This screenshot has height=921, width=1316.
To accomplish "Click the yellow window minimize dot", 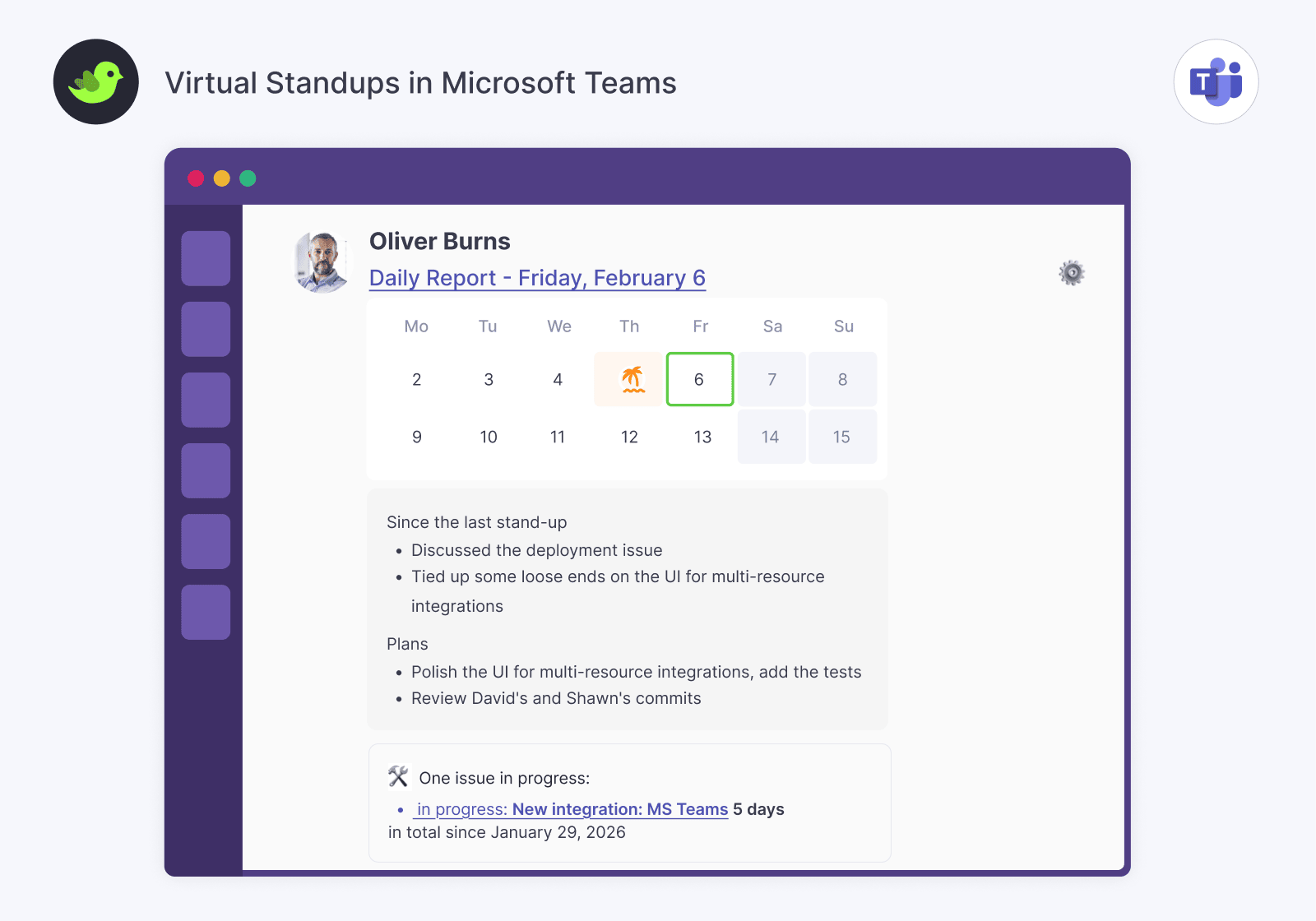I will coord(221,178).
